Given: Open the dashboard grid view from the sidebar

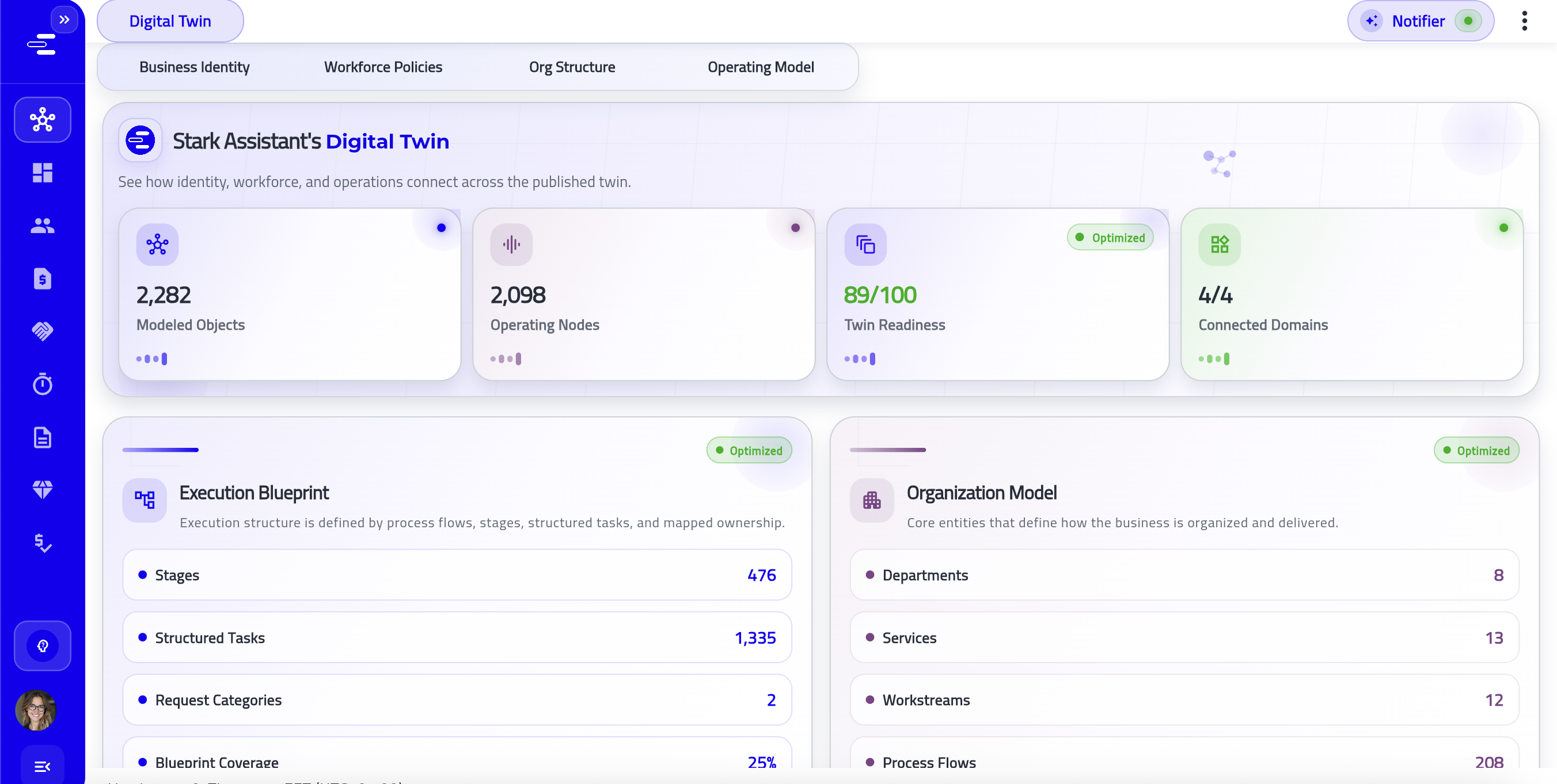Looking at the screenshot, I should [42, 173].
